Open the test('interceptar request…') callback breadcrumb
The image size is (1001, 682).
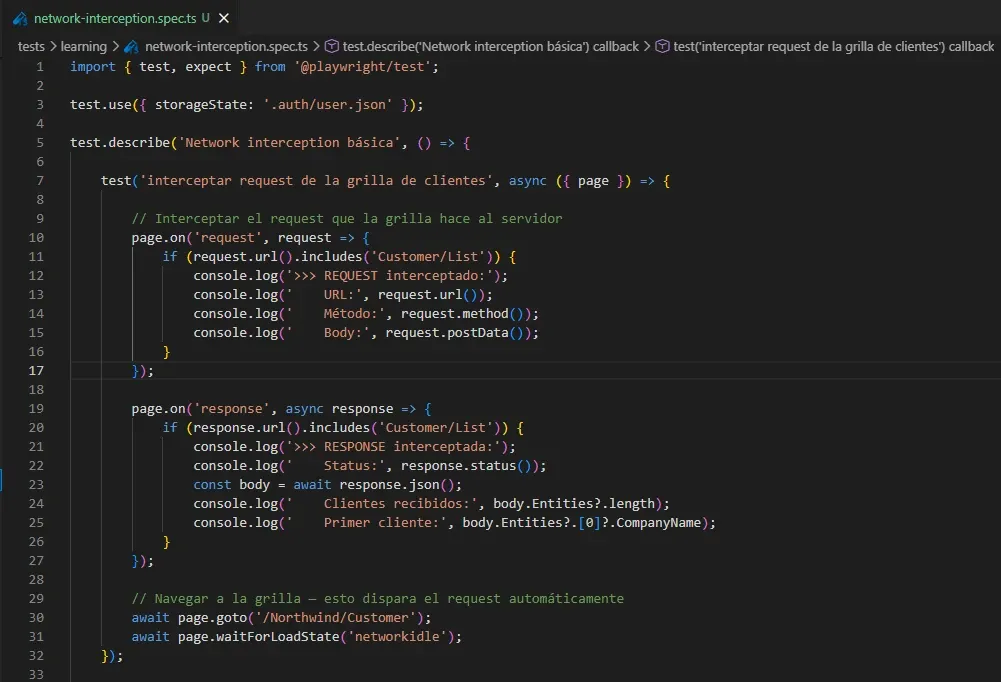[x=833, y=47]
